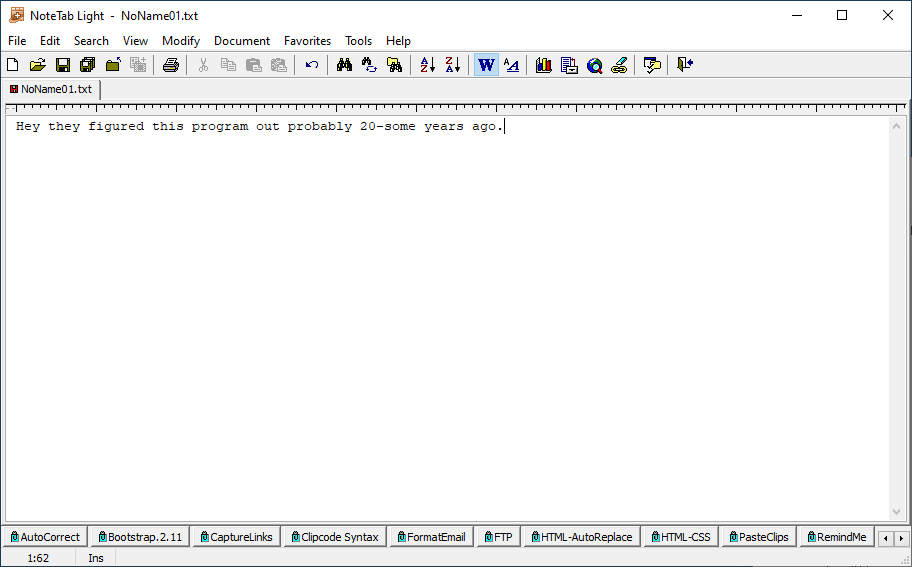Screen dimensions: 912x567
Task: Change font with the A-A icon
Action: click(x=511, y=65)
